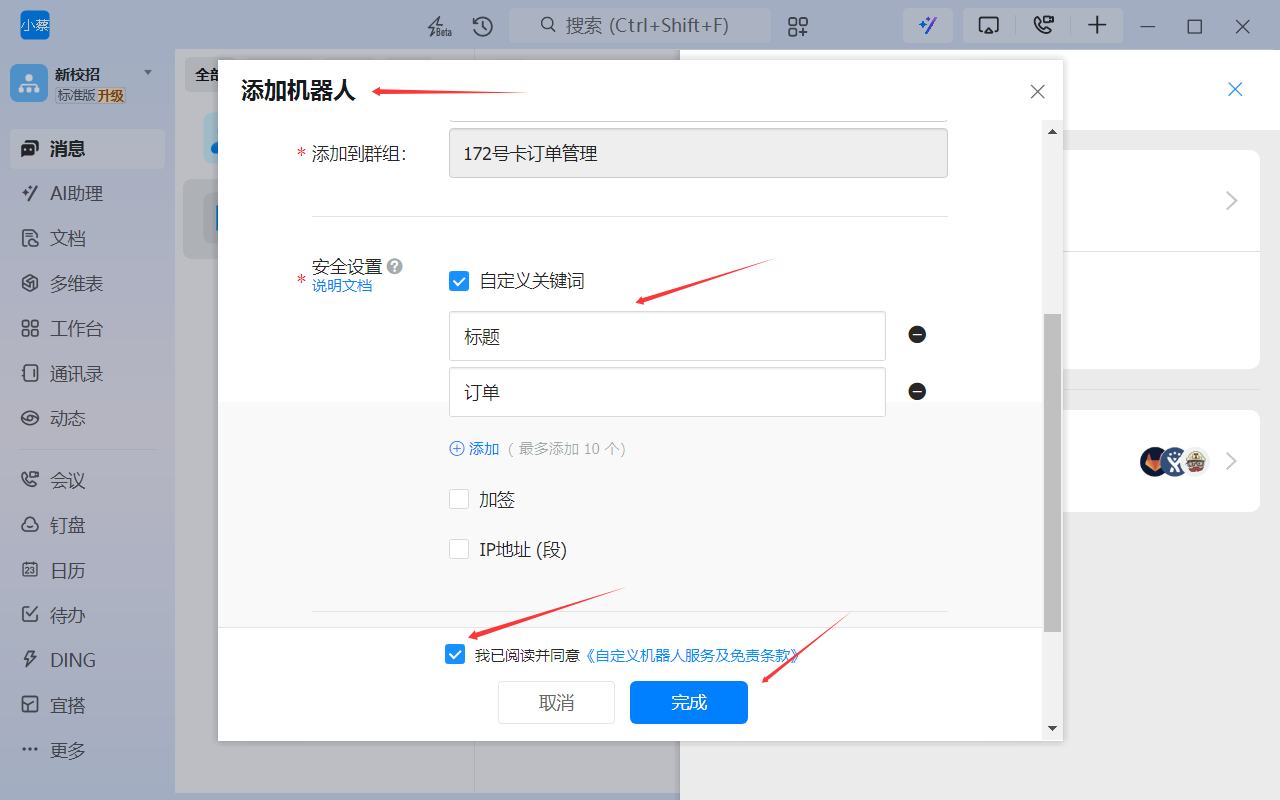The image size is (1280, 800).
Task: Click the 完成 button
Action: point(689,702)
